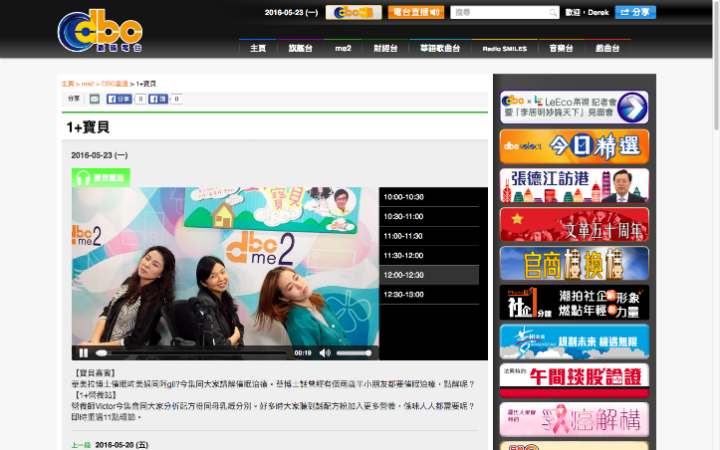Open the midday stock talk banner
This screenshot has width=720, height=450.
click(574, 381)
